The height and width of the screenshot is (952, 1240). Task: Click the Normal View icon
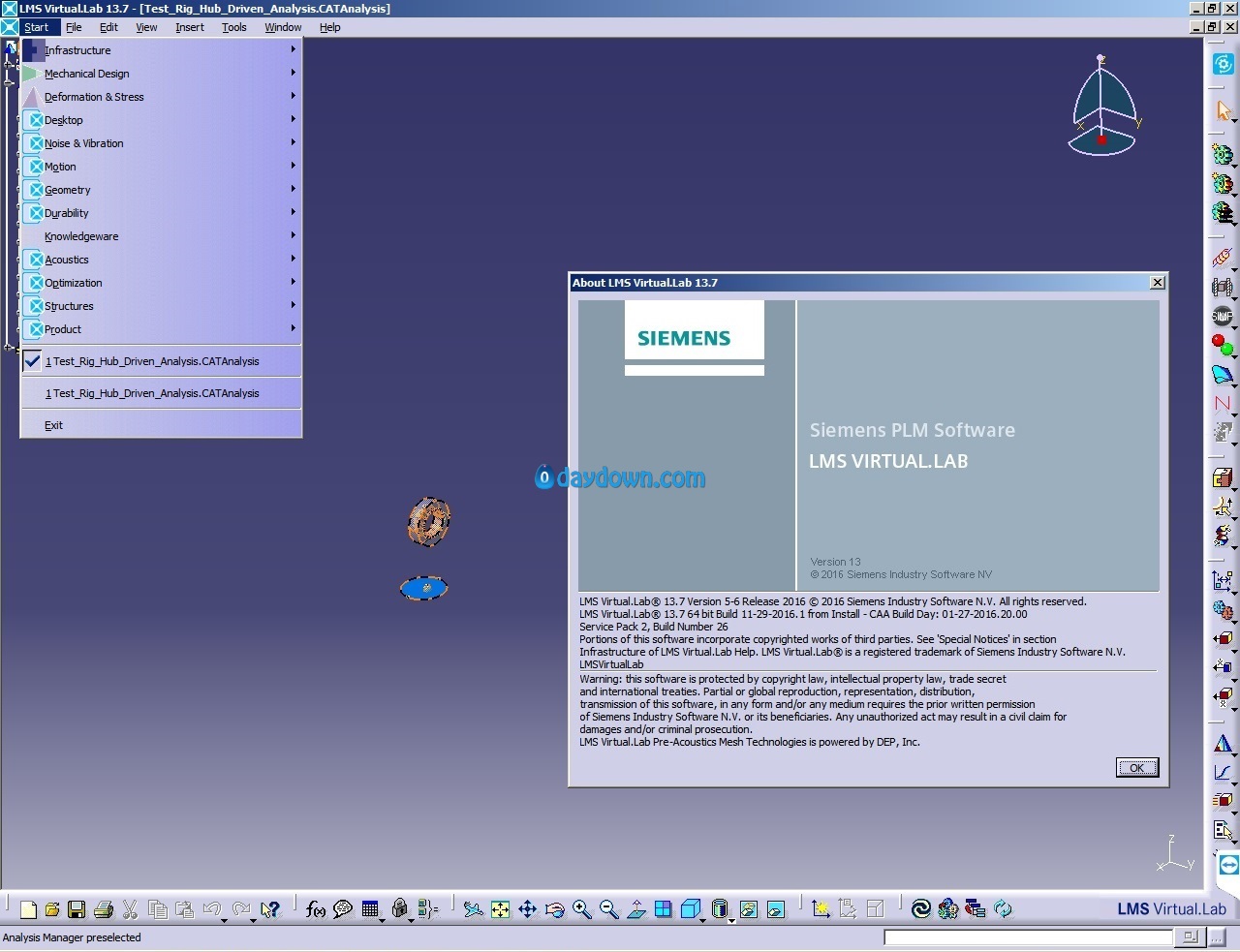point(636,909)
